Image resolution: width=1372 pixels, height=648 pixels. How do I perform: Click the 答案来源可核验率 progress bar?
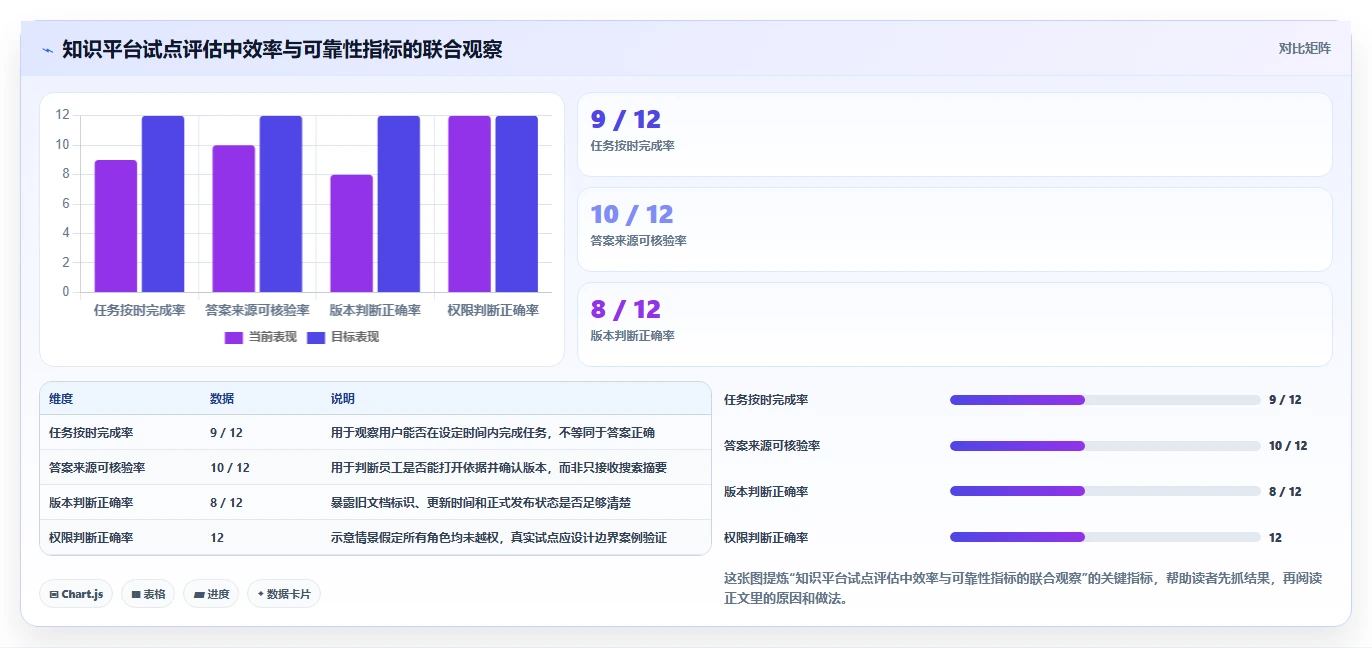[x=1105, y=446]
